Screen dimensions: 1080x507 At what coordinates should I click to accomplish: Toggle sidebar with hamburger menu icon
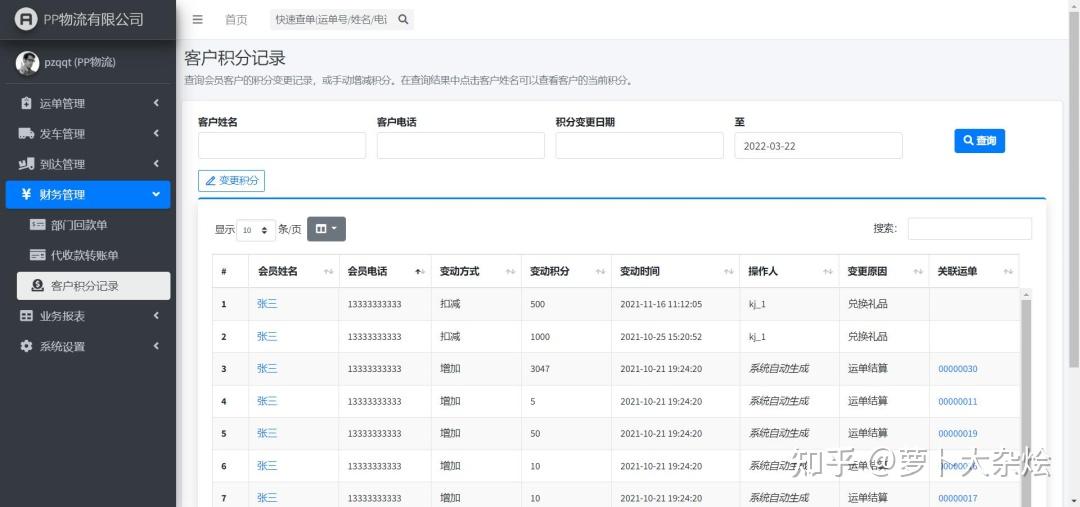[198, 19]
